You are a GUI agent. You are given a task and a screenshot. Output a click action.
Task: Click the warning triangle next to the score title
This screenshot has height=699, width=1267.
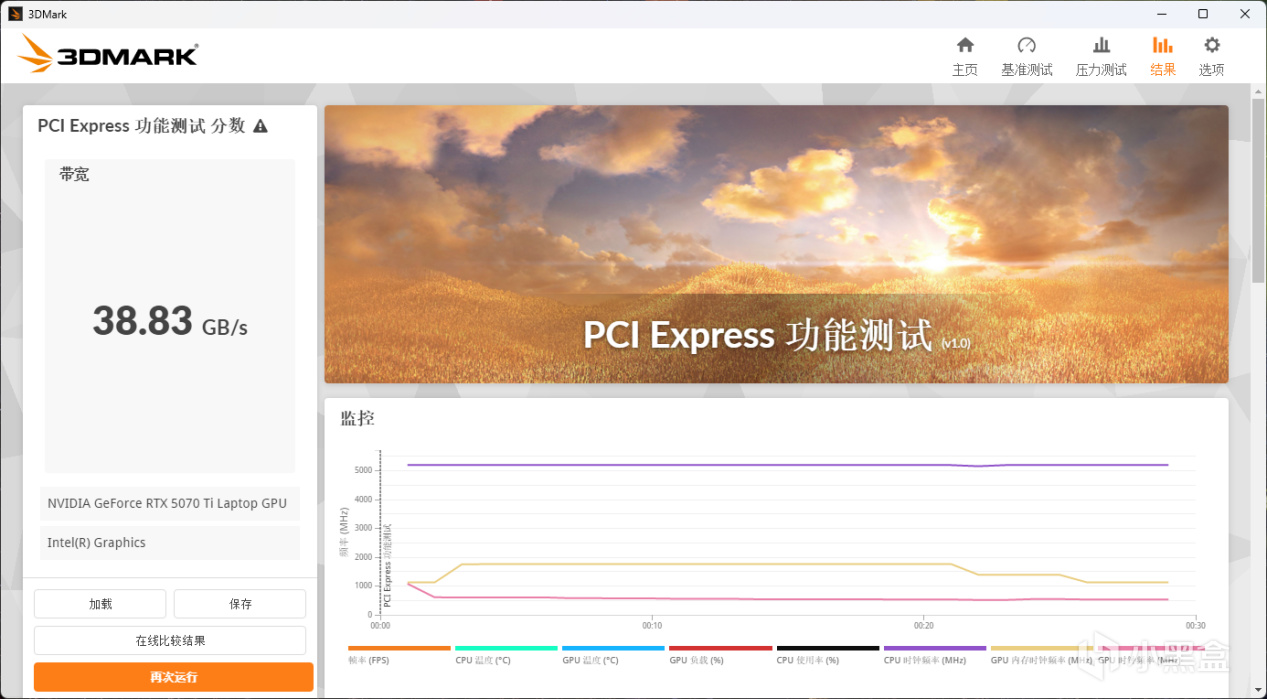[x=260, y=126]
